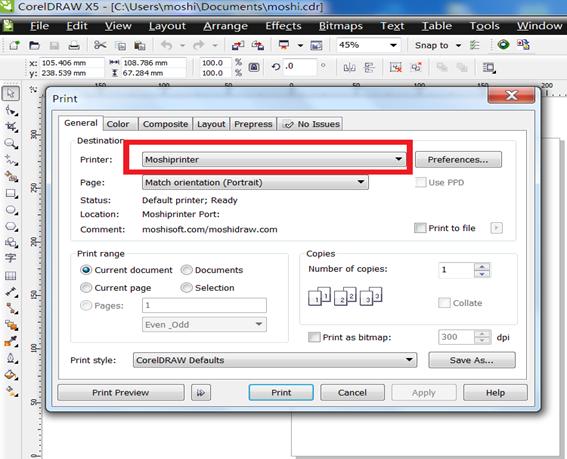Open the Even _Odd dropdown
Viewport: 567px width, 459px height.
pyautogui.click(x=204, y=324)
